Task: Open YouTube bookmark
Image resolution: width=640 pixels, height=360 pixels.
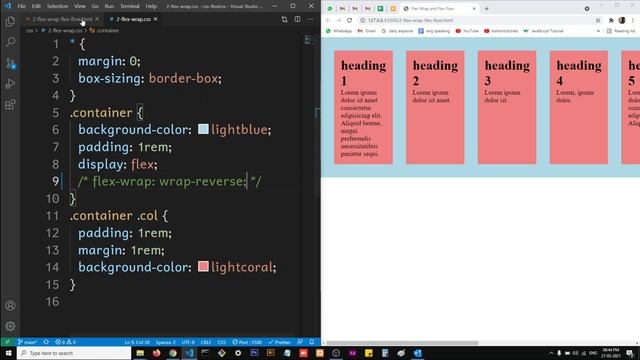Action: tap(467, 31)
